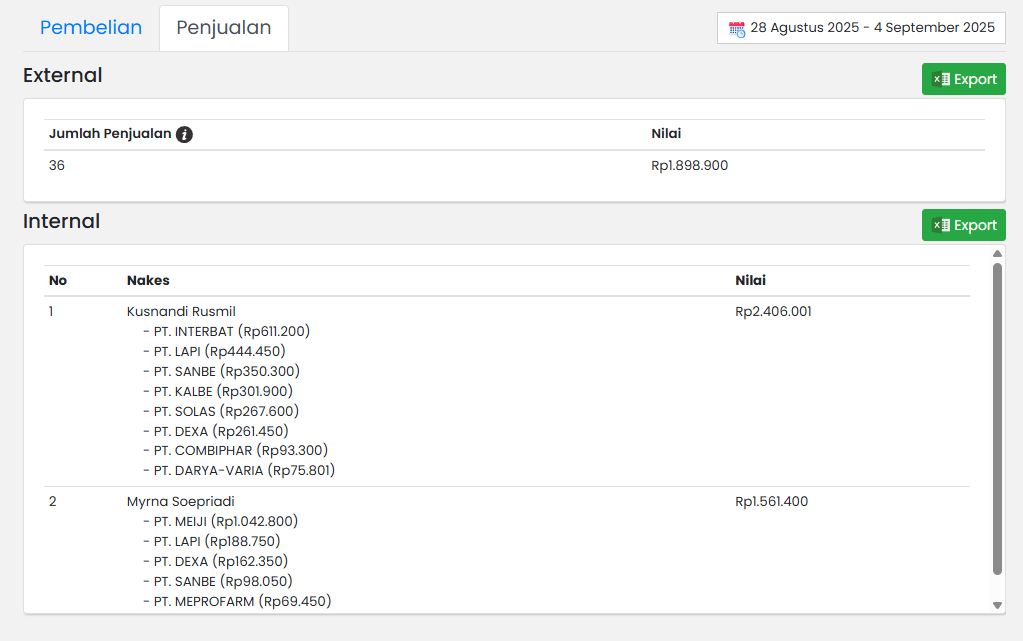Select the Myrna Soepriadi name
Image resolution: width=1023 pixels, height=641 pixels.
(x=180, y=501)
